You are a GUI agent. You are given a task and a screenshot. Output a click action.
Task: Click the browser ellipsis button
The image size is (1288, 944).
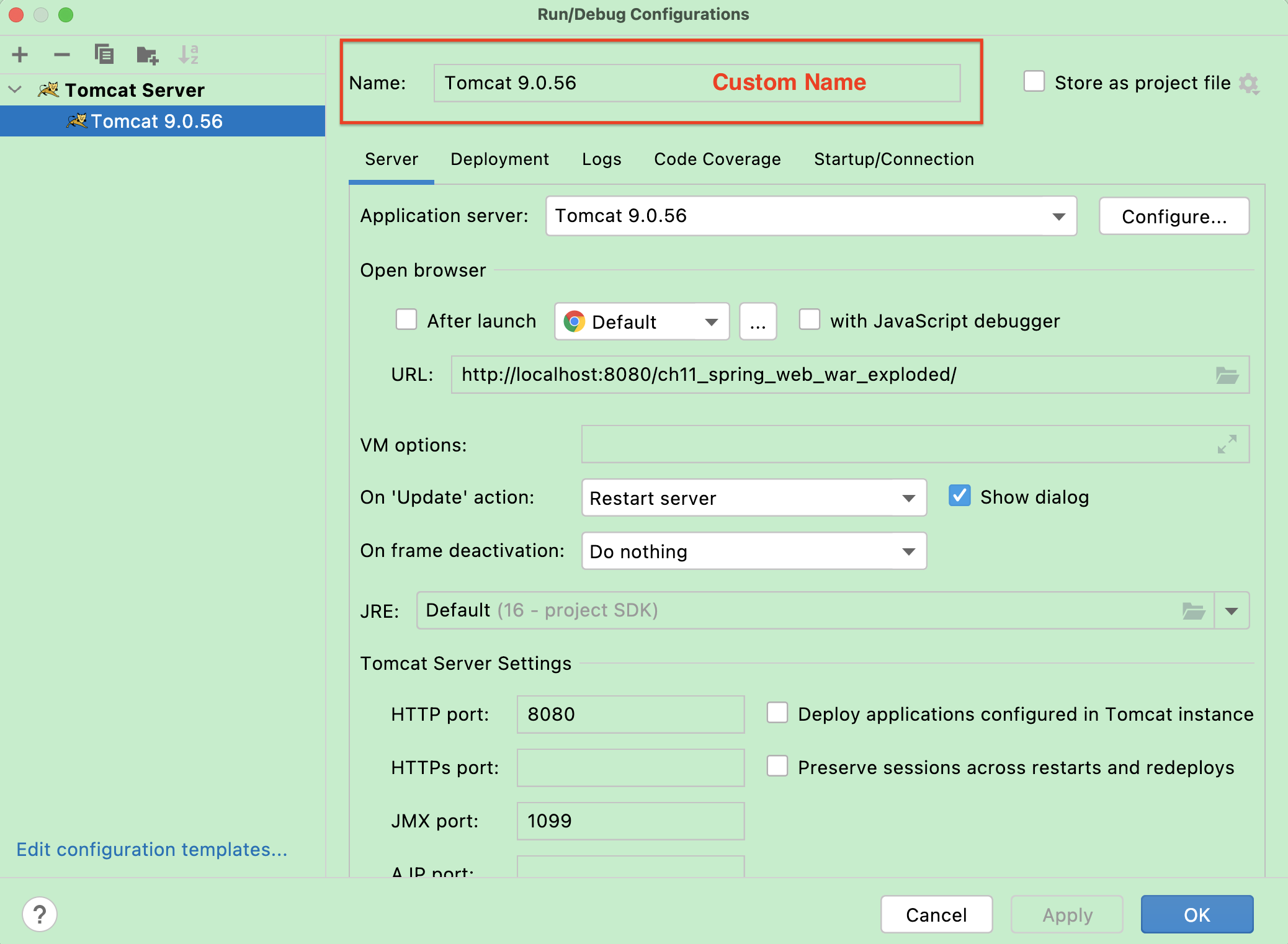point(758,321)
